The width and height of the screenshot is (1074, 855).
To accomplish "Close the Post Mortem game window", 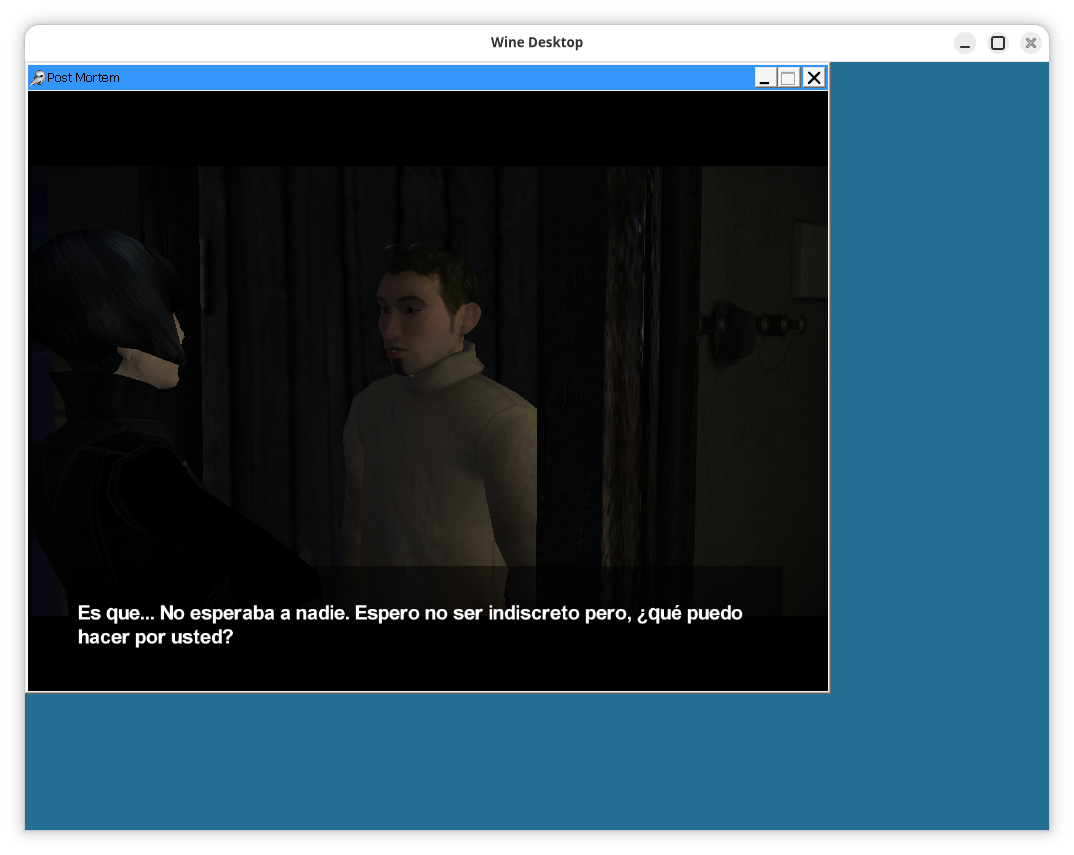I will click(x=814, y=78).
